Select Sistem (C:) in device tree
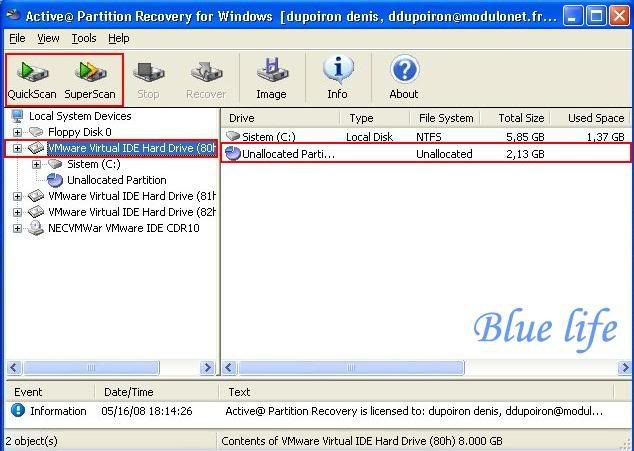This screenshot has height=451, width=634. tap(94, 164)
